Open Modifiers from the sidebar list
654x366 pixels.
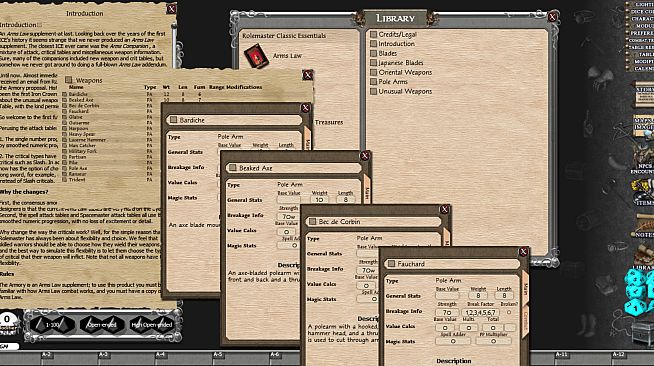tap(641, 61)
